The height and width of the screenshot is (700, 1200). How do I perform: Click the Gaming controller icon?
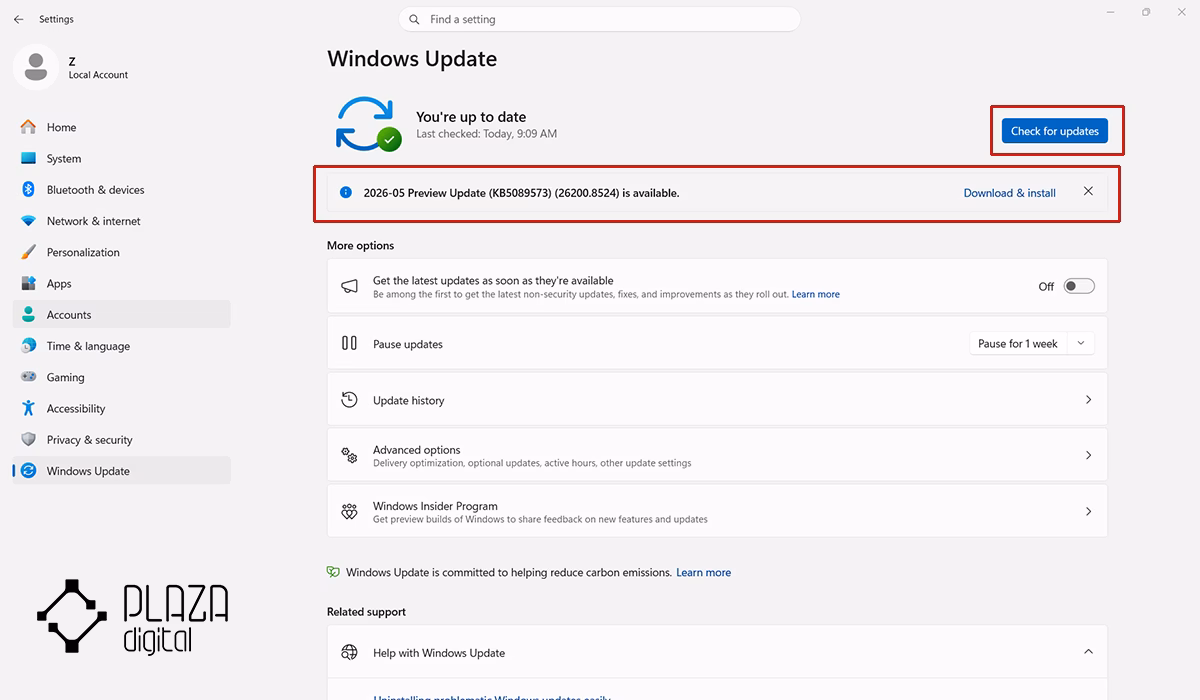[x=28, y=377]
